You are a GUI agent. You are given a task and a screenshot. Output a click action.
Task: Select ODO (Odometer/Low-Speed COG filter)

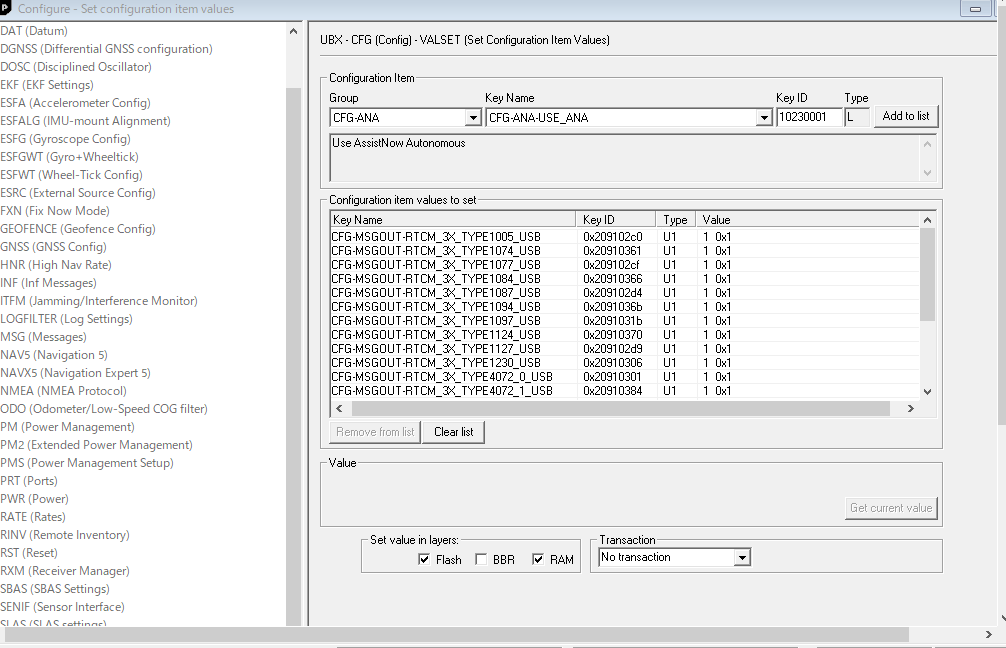pos(104,409)
